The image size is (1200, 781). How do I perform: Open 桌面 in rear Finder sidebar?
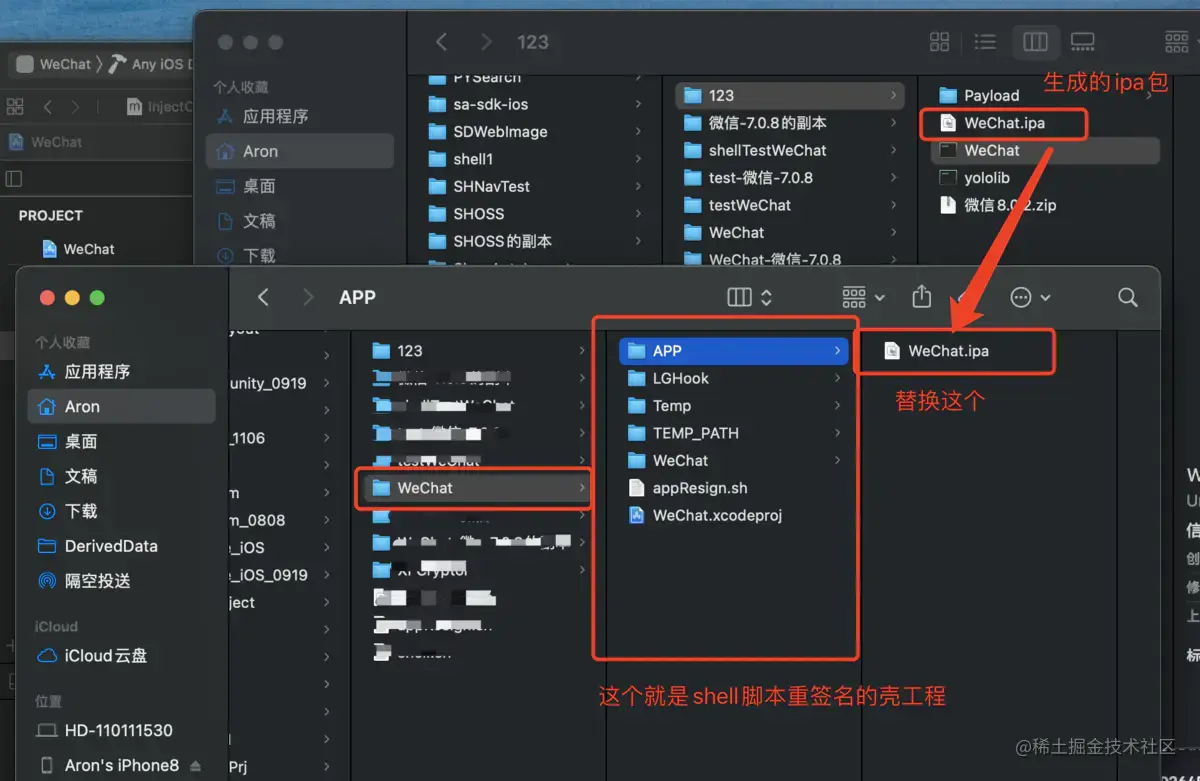300,186
